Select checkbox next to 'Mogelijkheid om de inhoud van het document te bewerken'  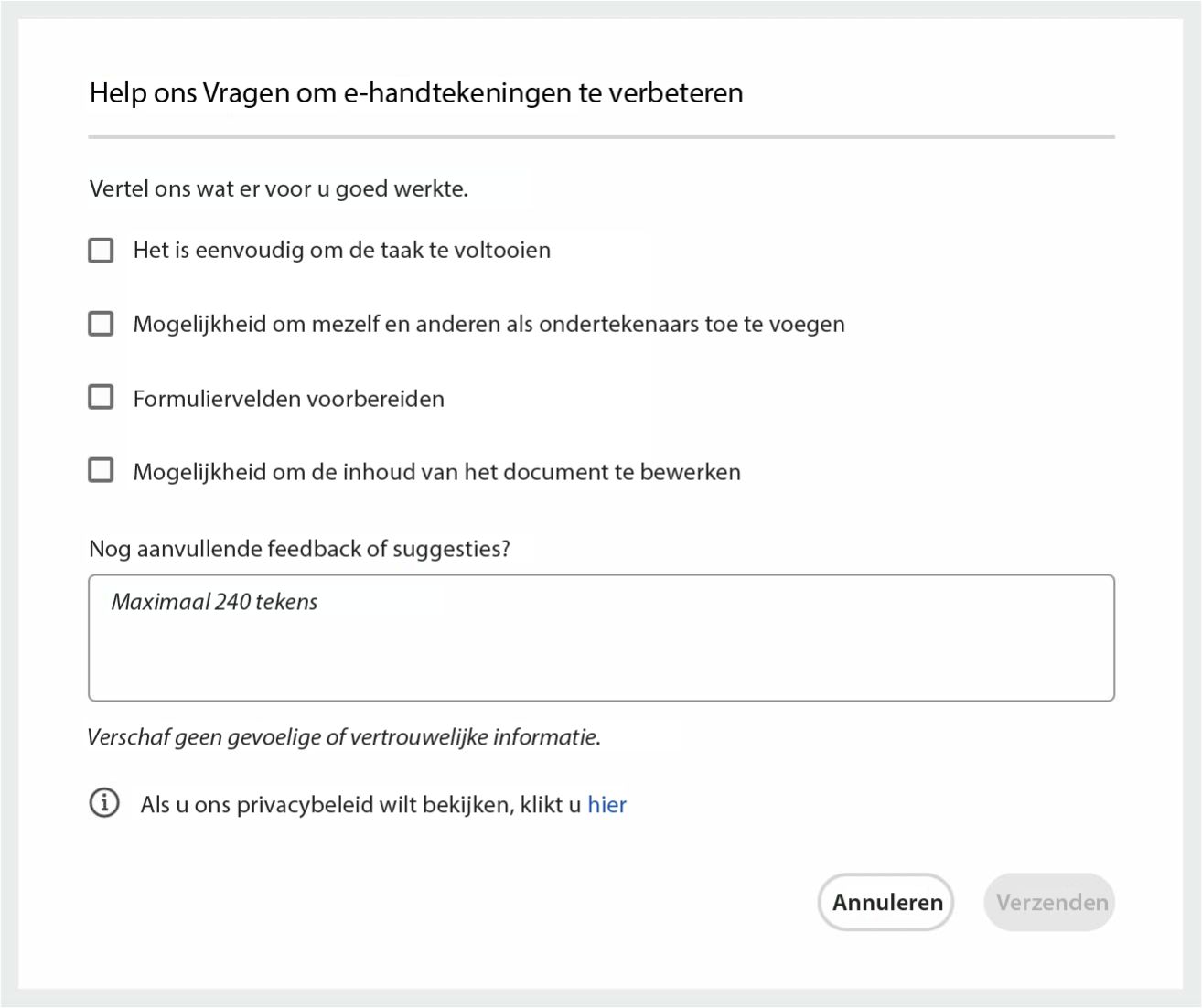tap(101, 470)
